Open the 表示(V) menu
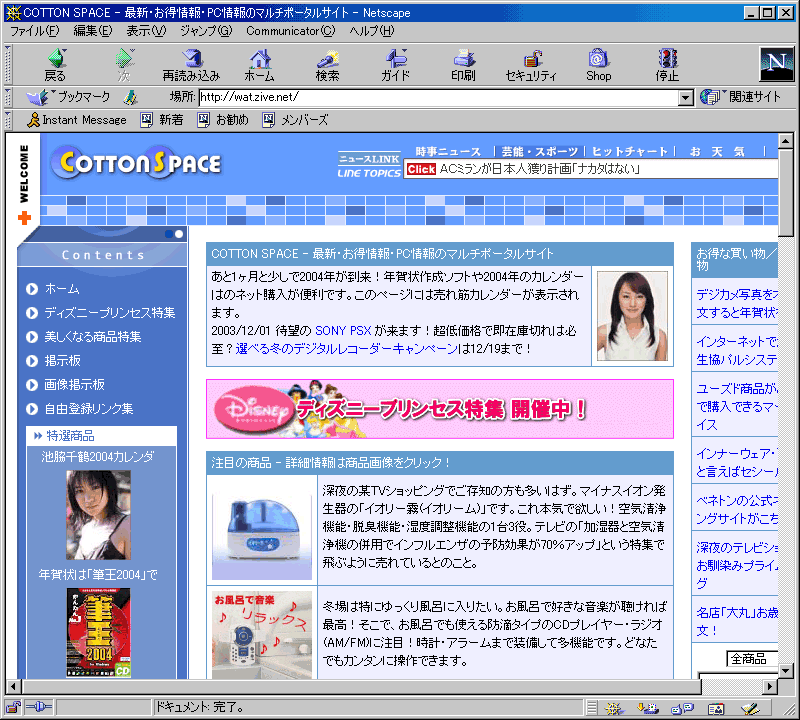This screenshot has height=720, width=800. tap(146, 31)
